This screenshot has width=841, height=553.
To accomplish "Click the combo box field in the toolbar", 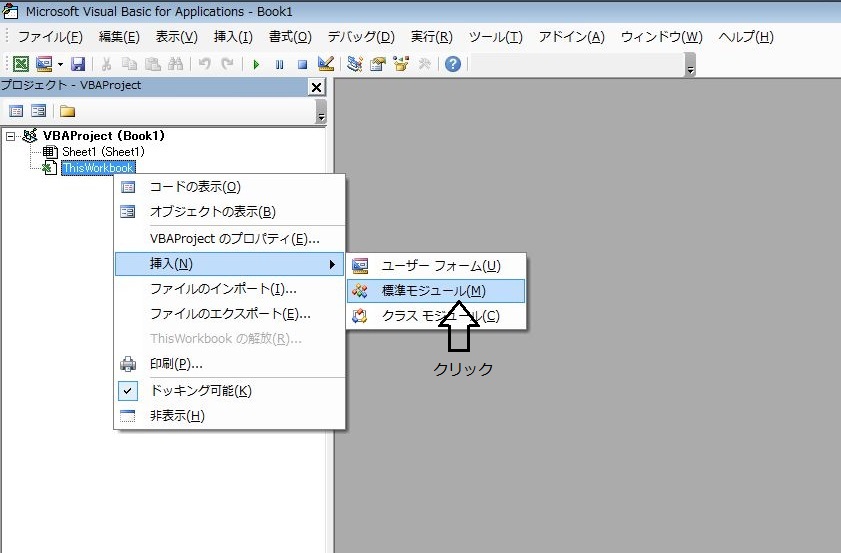I will pos(577,64).
